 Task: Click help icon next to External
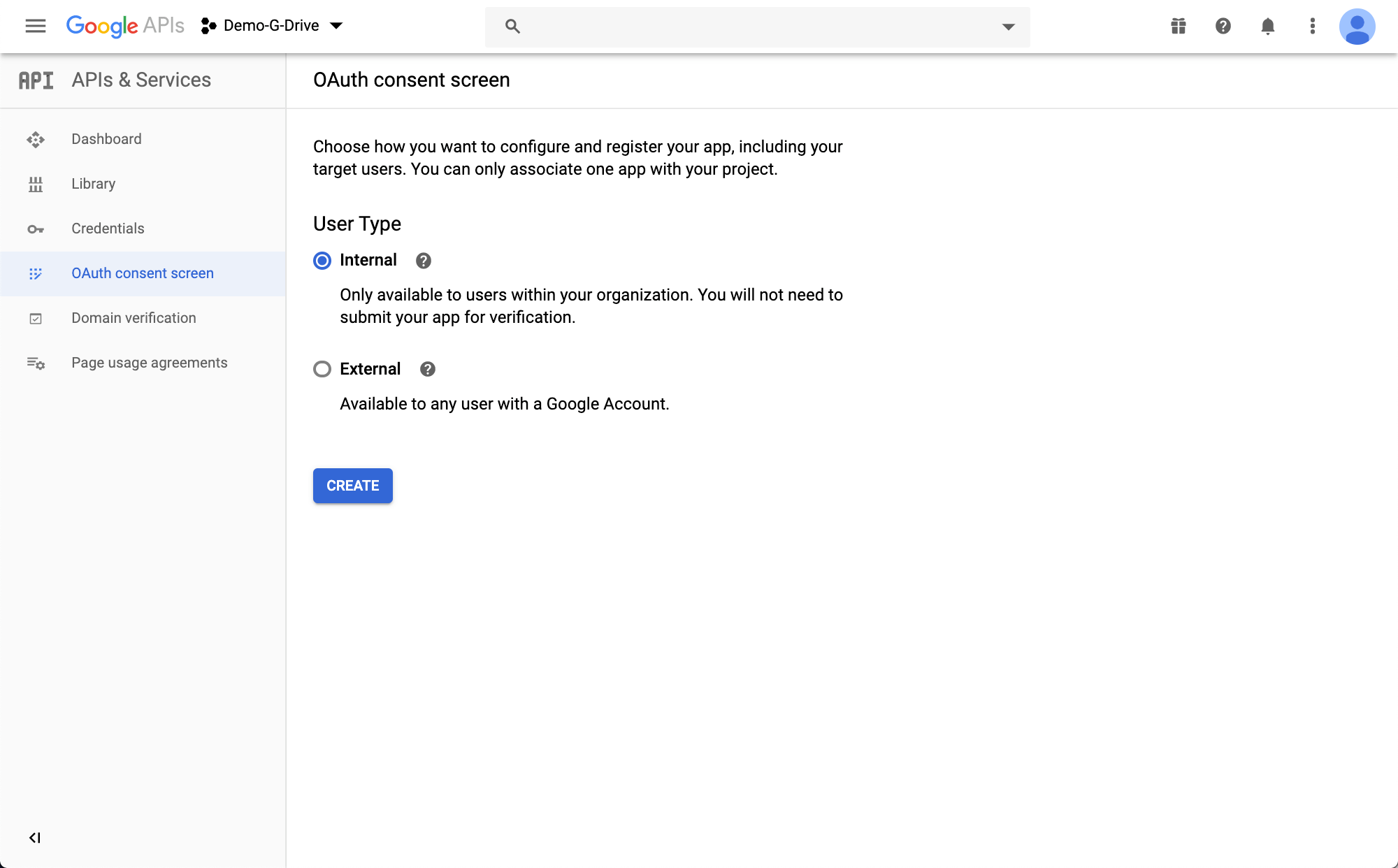coord(427,369)
